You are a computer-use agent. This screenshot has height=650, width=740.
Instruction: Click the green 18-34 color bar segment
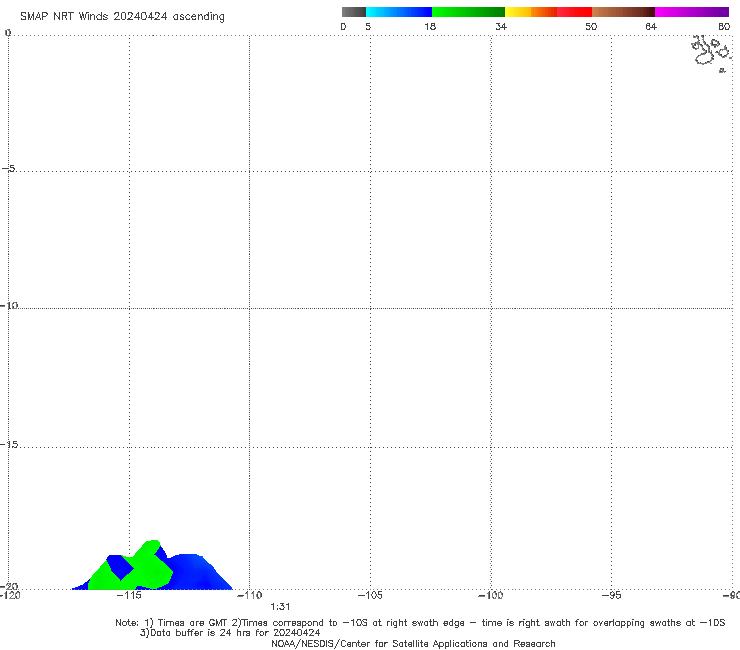tap(468, 12)
